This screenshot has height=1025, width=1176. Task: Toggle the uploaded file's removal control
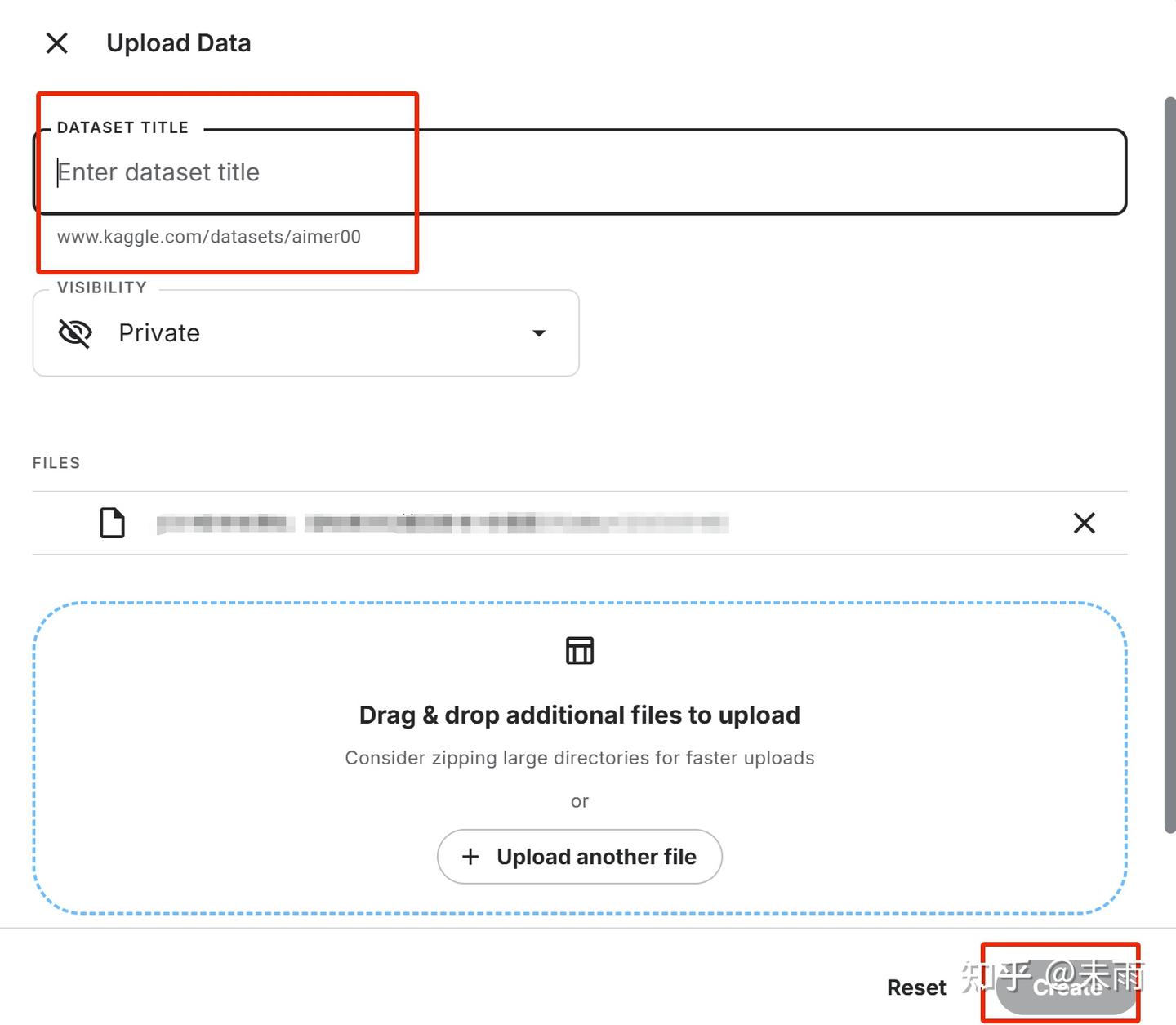1084,523
